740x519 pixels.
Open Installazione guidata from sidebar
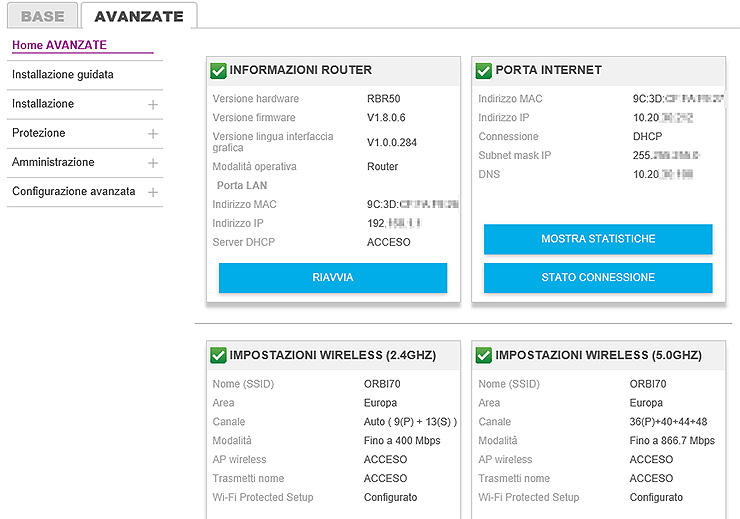(x=63, y=75)
